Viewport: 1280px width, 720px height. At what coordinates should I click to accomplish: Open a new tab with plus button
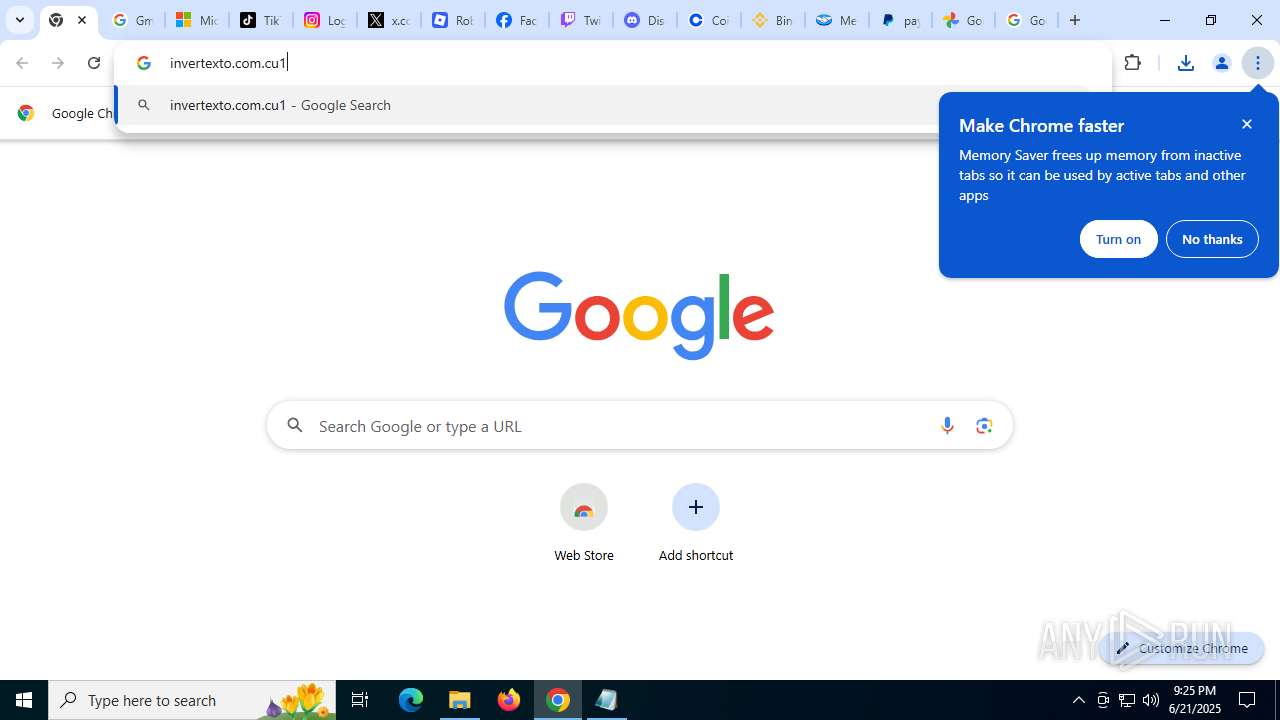[x=1075, y=20]
